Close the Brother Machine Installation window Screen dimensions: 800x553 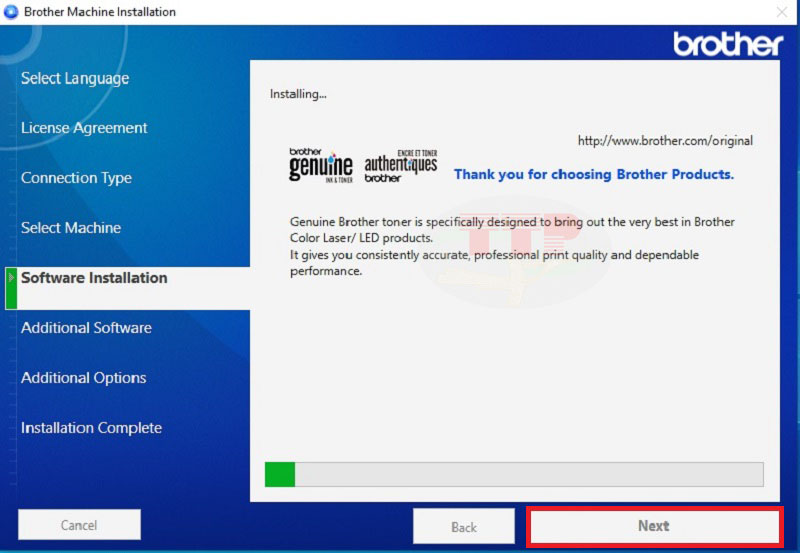781,12
